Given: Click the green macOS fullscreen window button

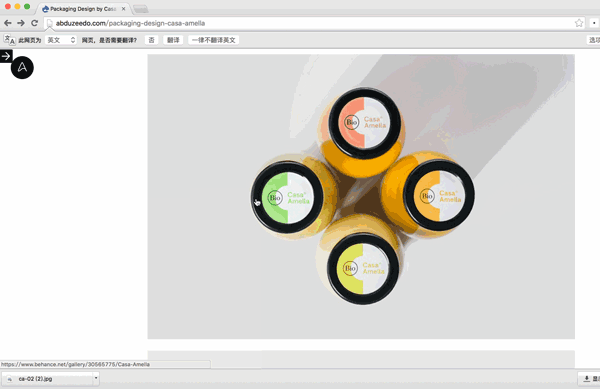Looking at the screenshot, I should click(x=27, y=7).
